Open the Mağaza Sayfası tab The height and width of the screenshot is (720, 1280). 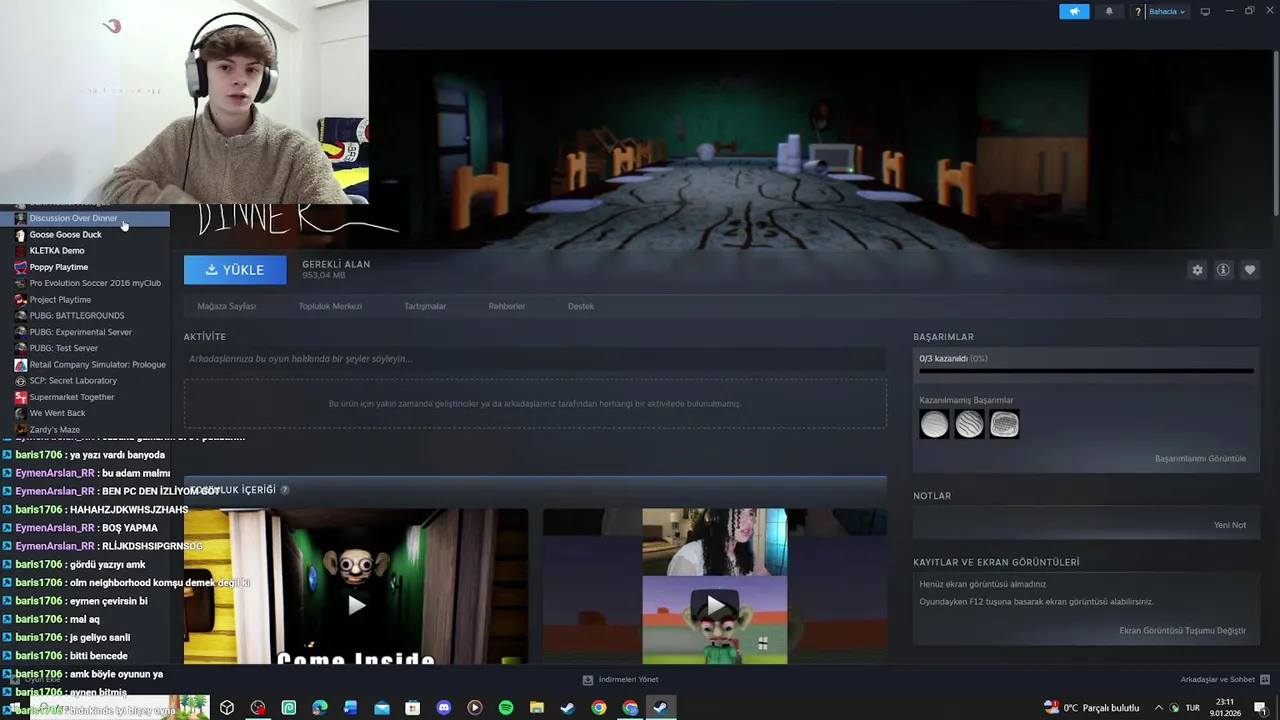227,306
